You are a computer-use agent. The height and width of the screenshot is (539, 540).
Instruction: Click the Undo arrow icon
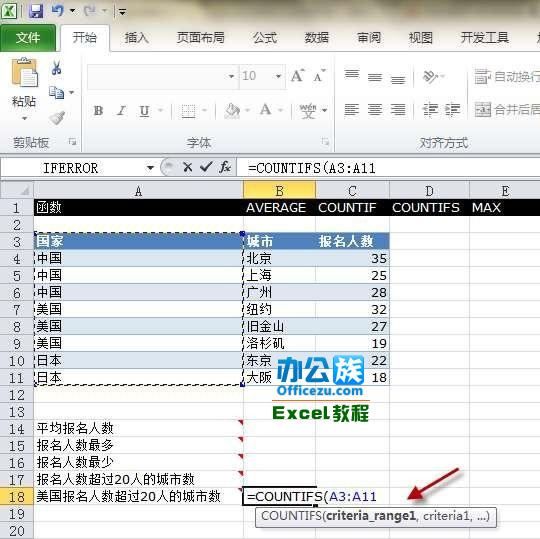58,11
